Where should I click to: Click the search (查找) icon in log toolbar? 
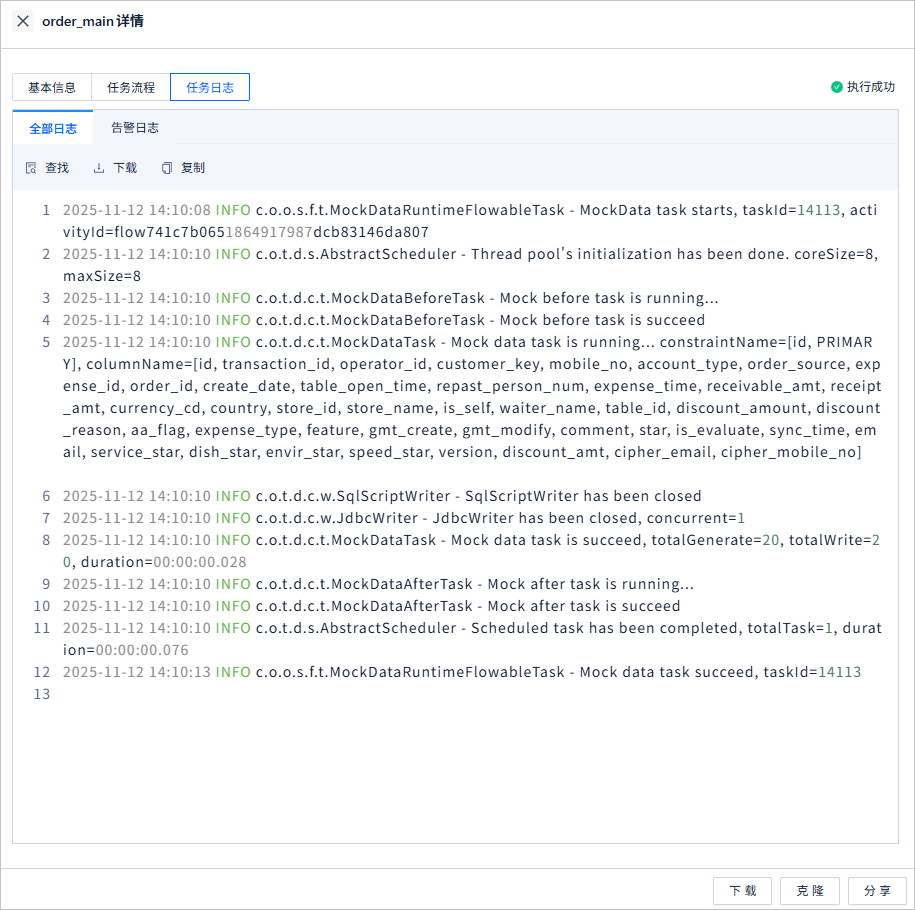(31, 168)
